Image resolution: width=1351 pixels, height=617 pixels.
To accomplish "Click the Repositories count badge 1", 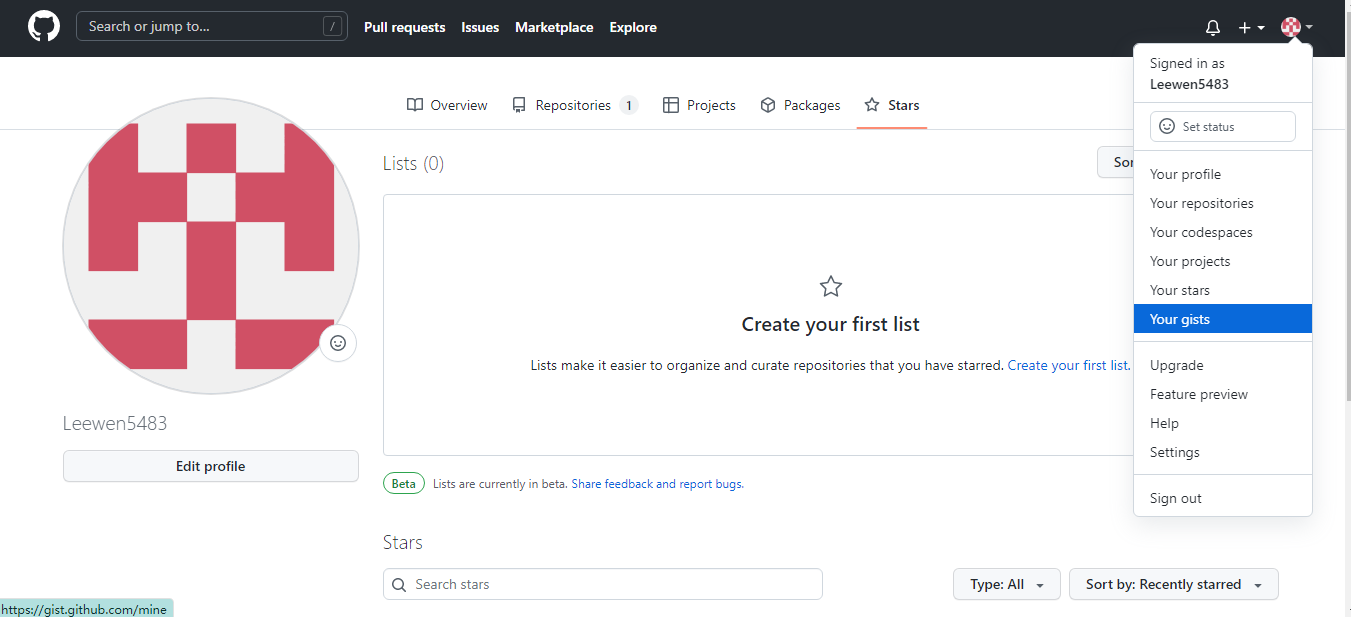I will tap(629, 106).
